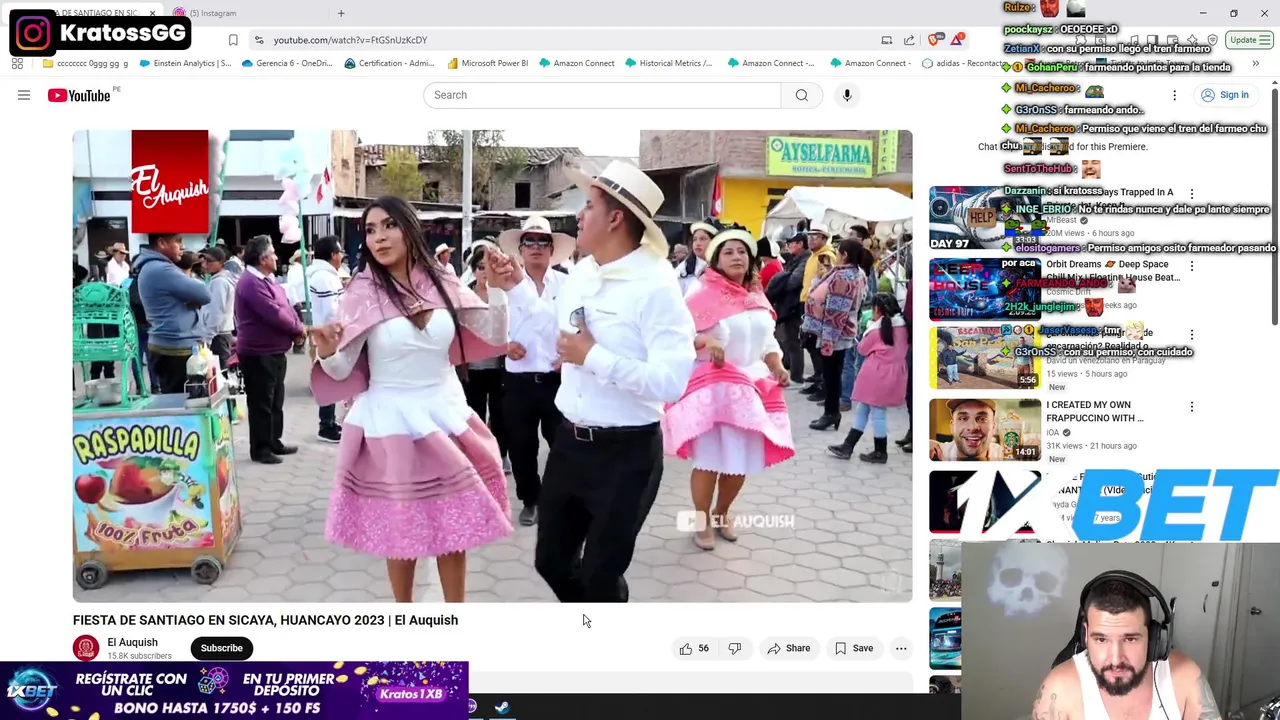Bookmark this page with bookmark icon

pos(233,40)
